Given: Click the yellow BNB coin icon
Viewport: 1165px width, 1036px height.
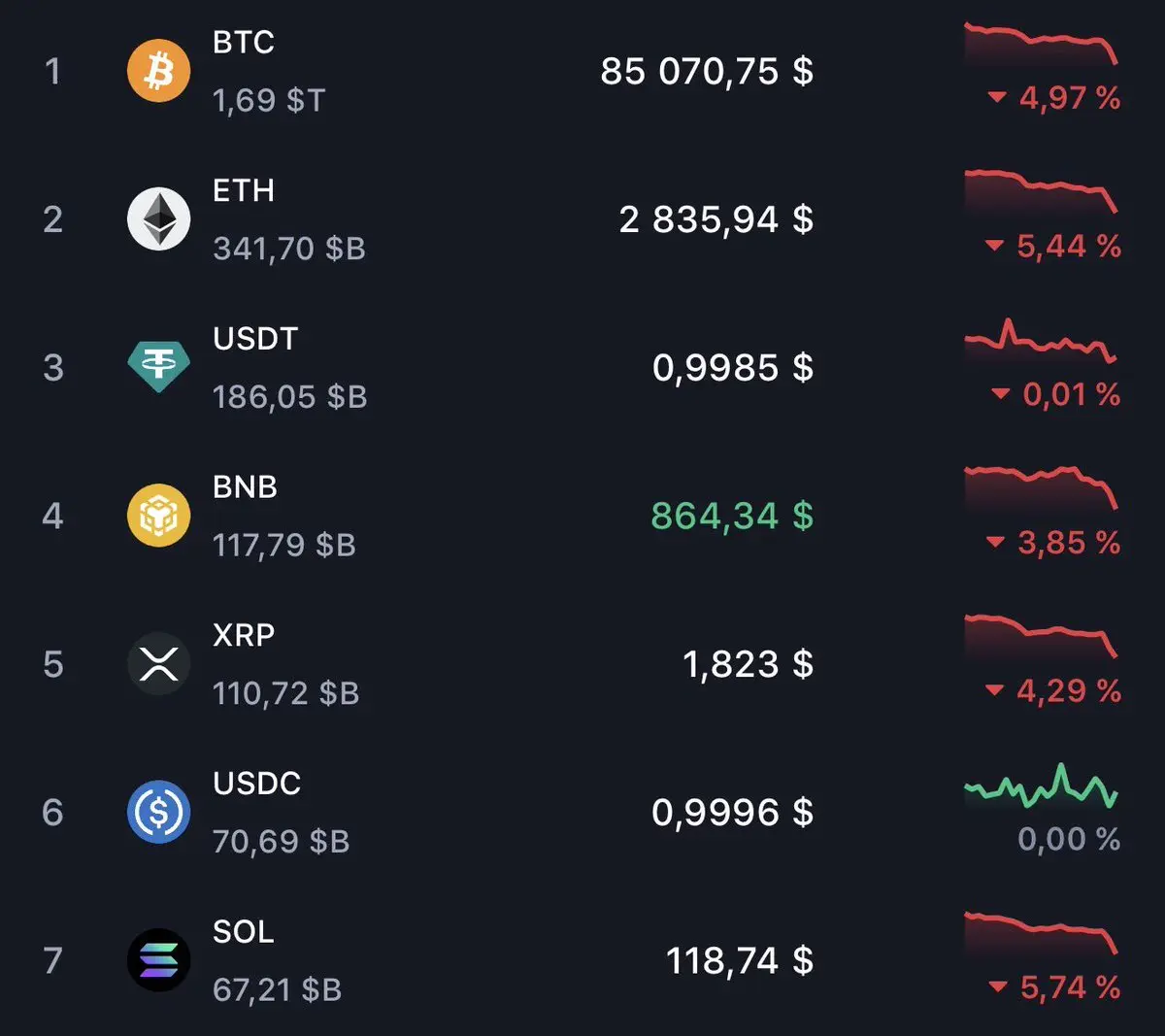Looking at the screenshot, I should (158, 516).
